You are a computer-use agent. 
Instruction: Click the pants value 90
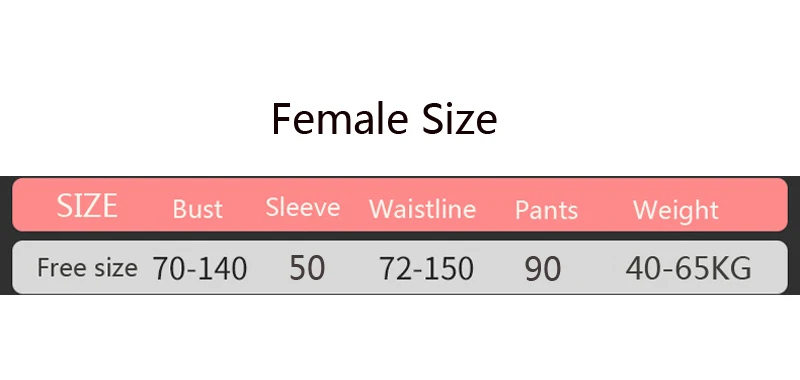point(543,269)
